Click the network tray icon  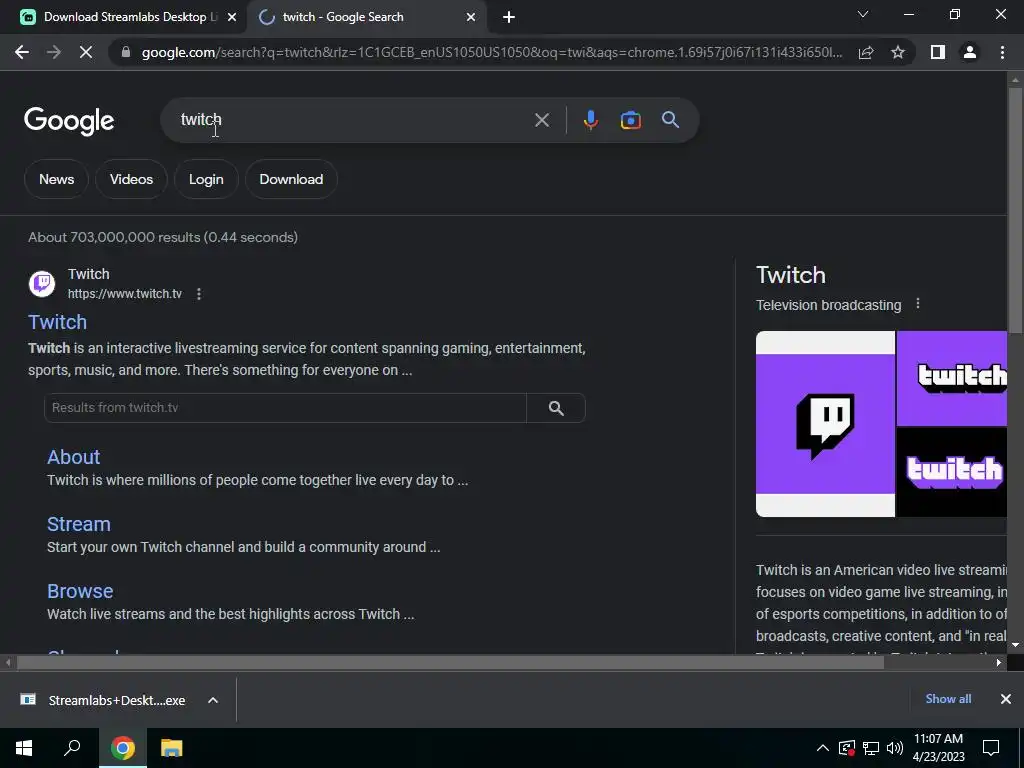point(871,748)
